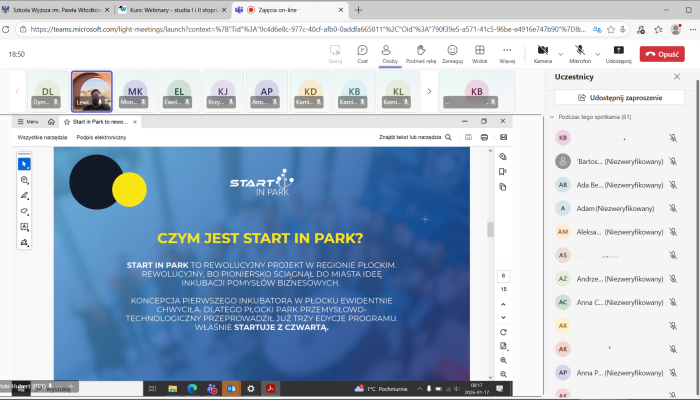The width and height of the screenshot is (700, 400).
Task: Click mute icon beside Andrze...
Action: 673,279
